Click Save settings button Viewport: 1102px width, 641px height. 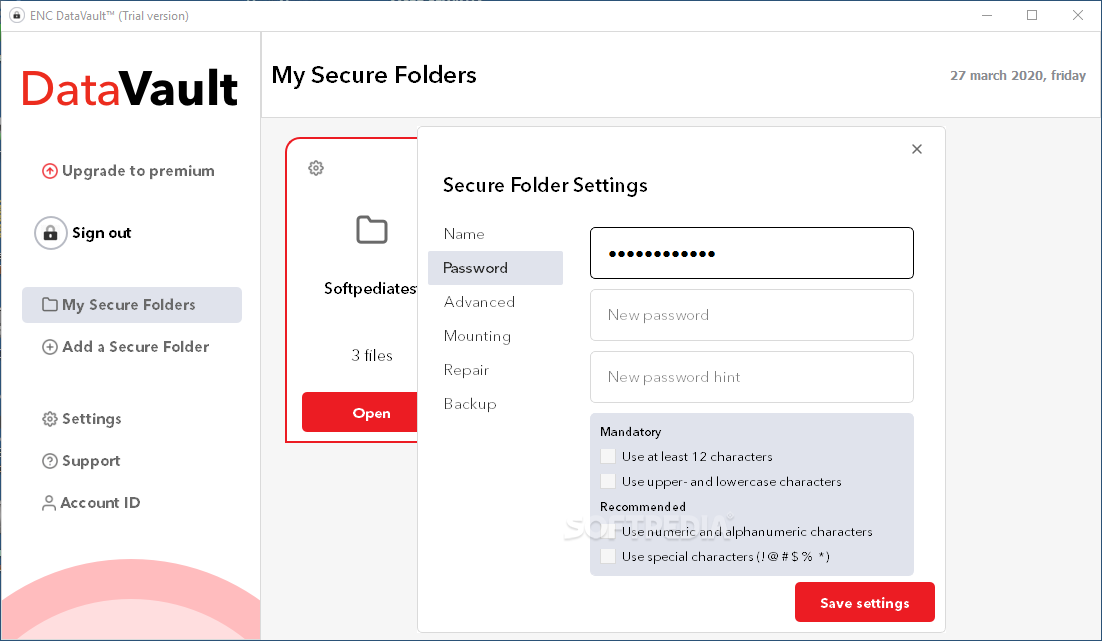[x=864, y=602]
